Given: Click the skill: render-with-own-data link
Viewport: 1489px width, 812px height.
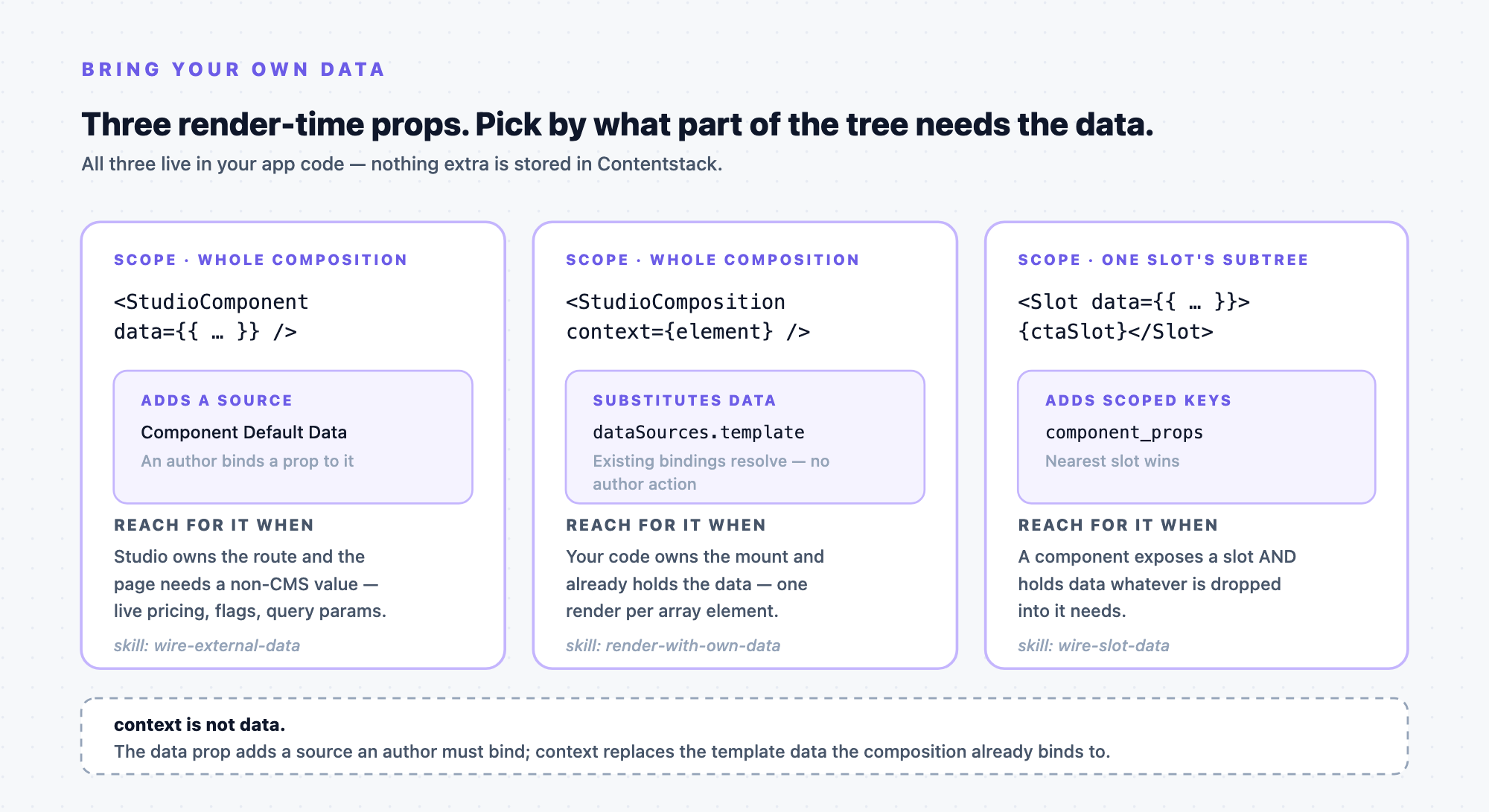Looking at the screenshot, I should (673, 645).
